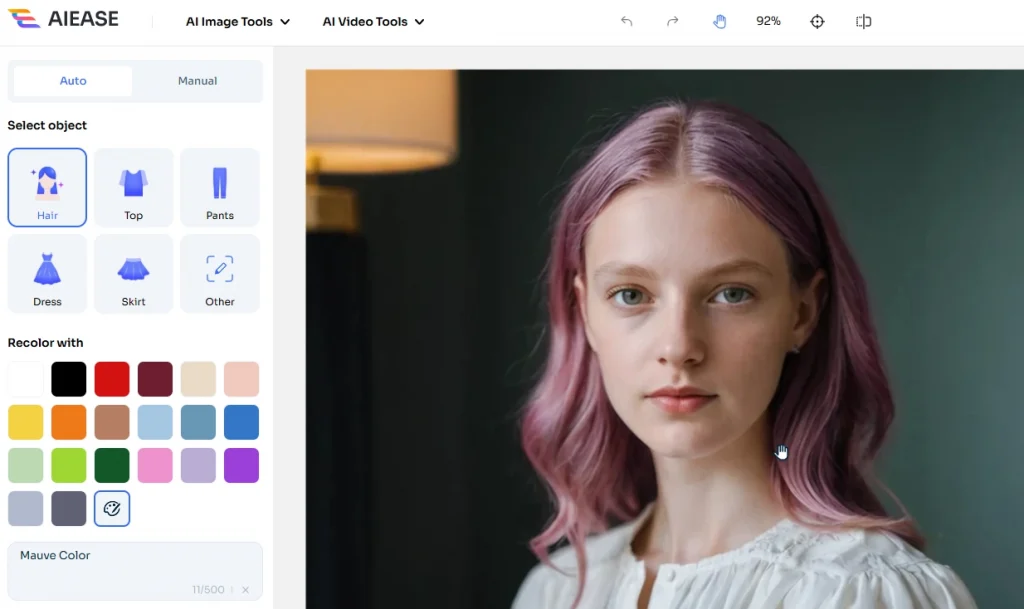Choose the Skirt object option
Viewport: 1024px width, 609px height.
pos(133,274)
